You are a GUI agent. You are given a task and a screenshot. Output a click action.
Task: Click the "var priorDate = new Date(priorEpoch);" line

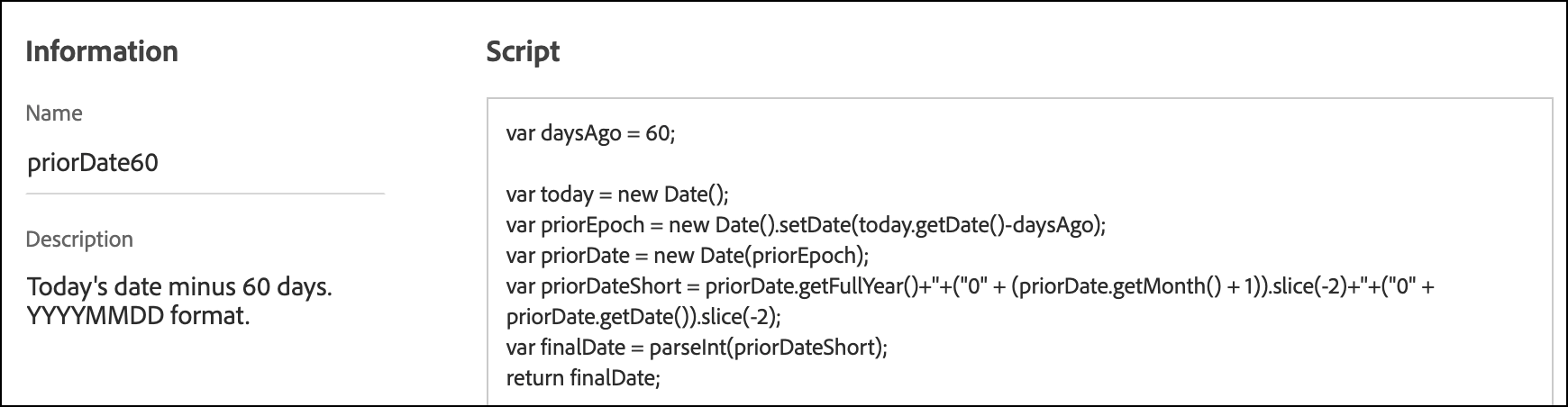point(687,256)
